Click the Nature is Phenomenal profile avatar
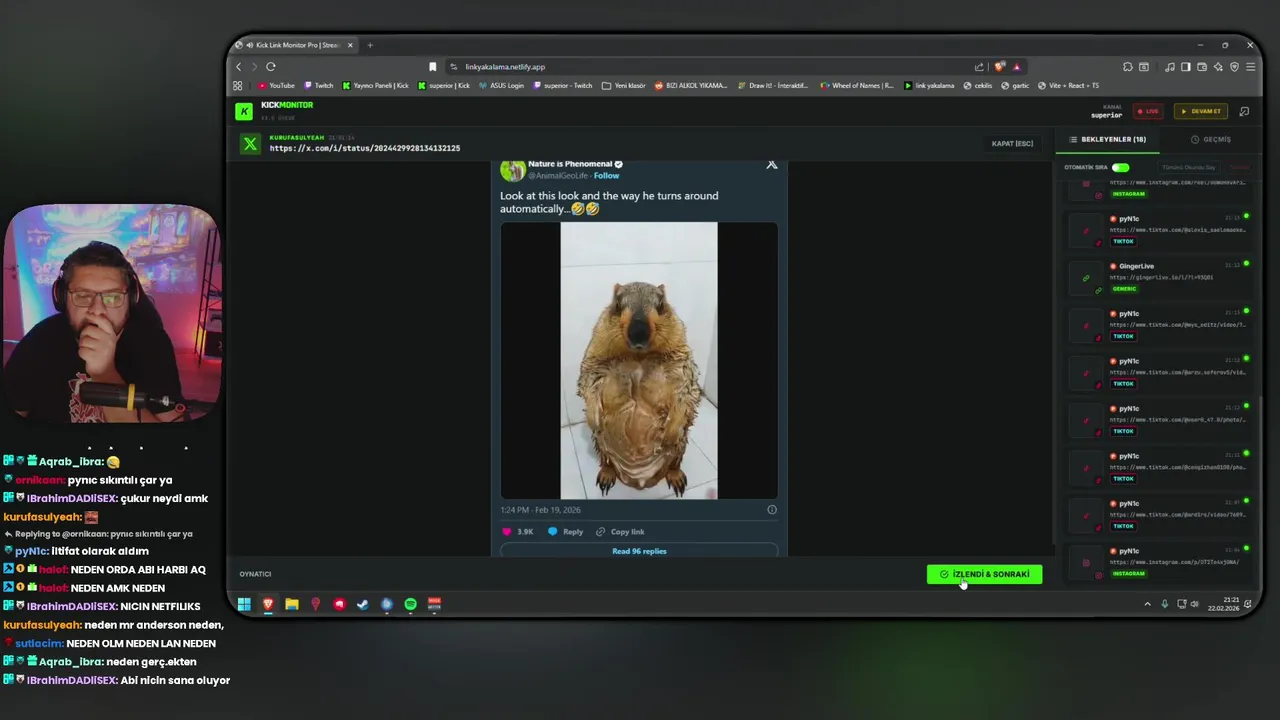The height and width of the screenshot is (720, 1280). 513,169
